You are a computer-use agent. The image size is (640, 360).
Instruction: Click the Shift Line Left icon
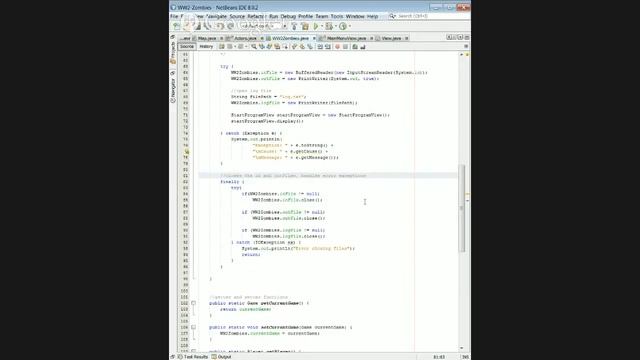(x=320, y=47)
